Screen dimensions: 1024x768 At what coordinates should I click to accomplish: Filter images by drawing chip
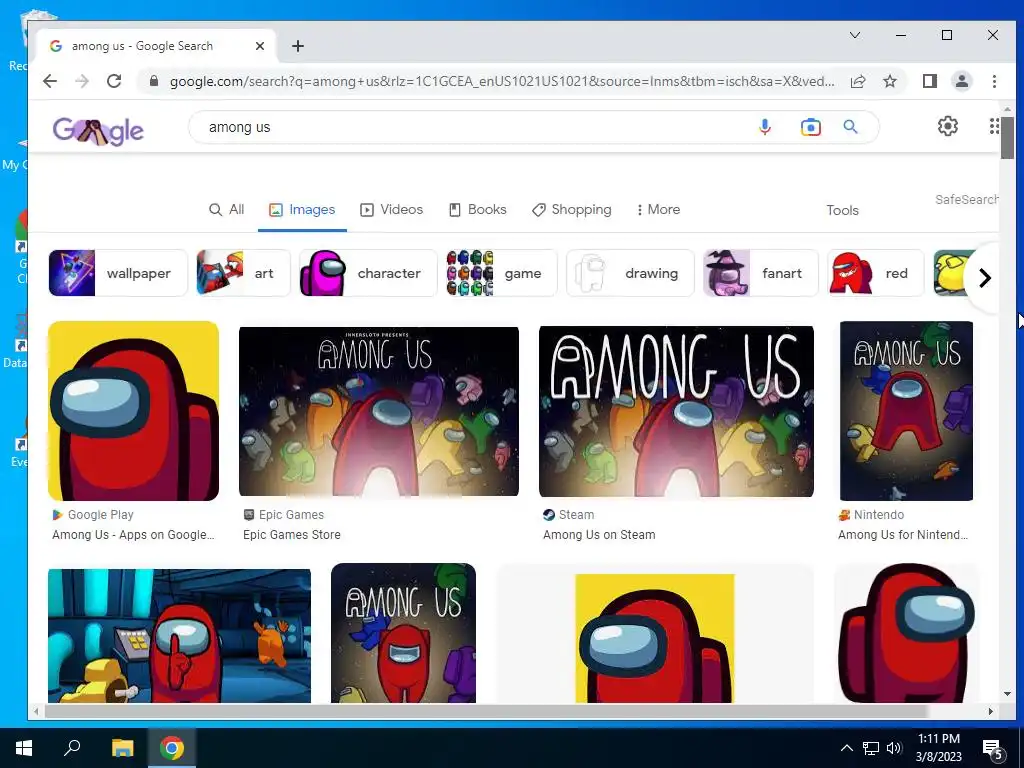[630, 273]
